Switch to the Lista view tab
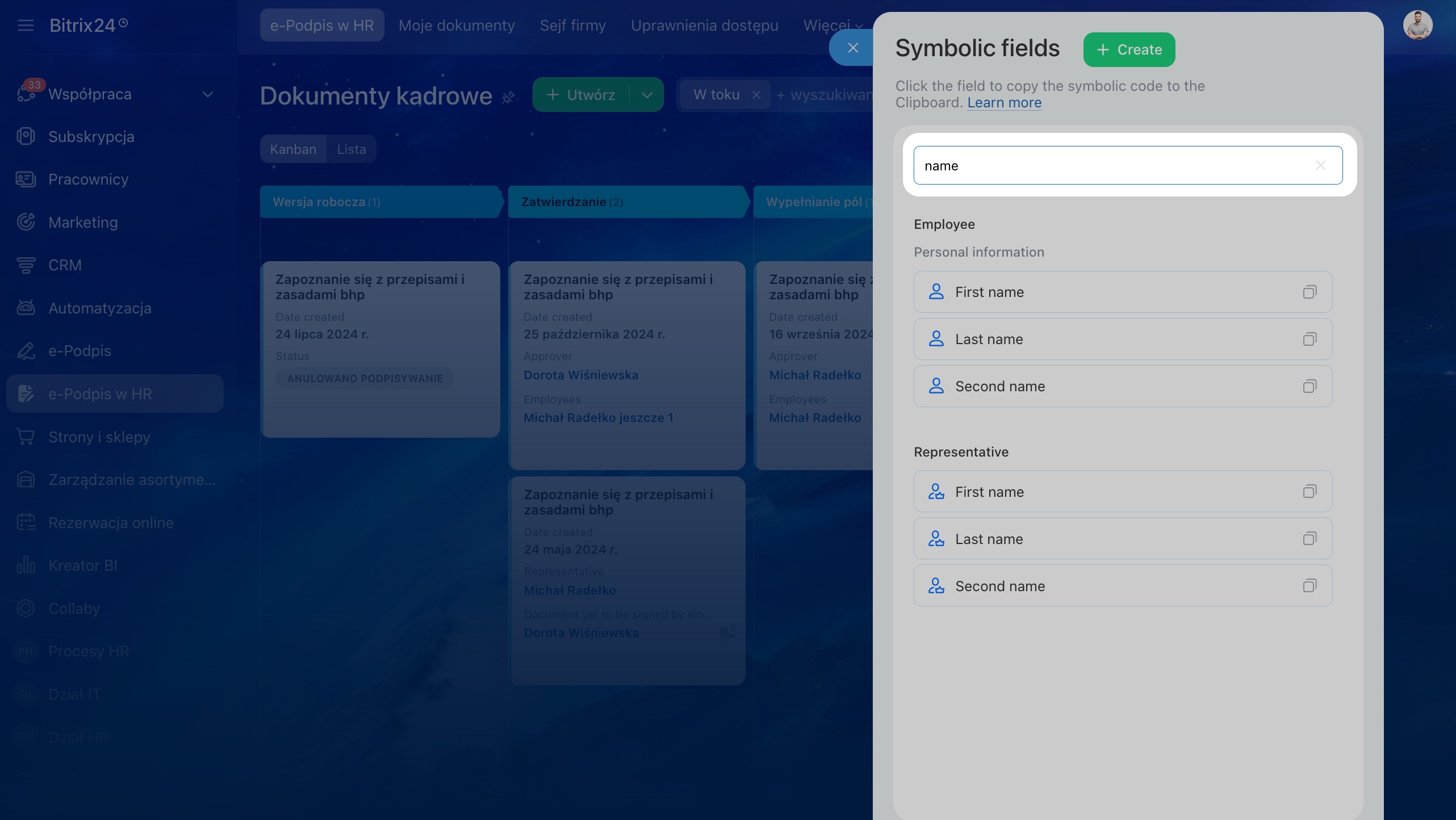The width and height of the screenshot is (1456, 820). pyautogui.click(x=352, y=149)
